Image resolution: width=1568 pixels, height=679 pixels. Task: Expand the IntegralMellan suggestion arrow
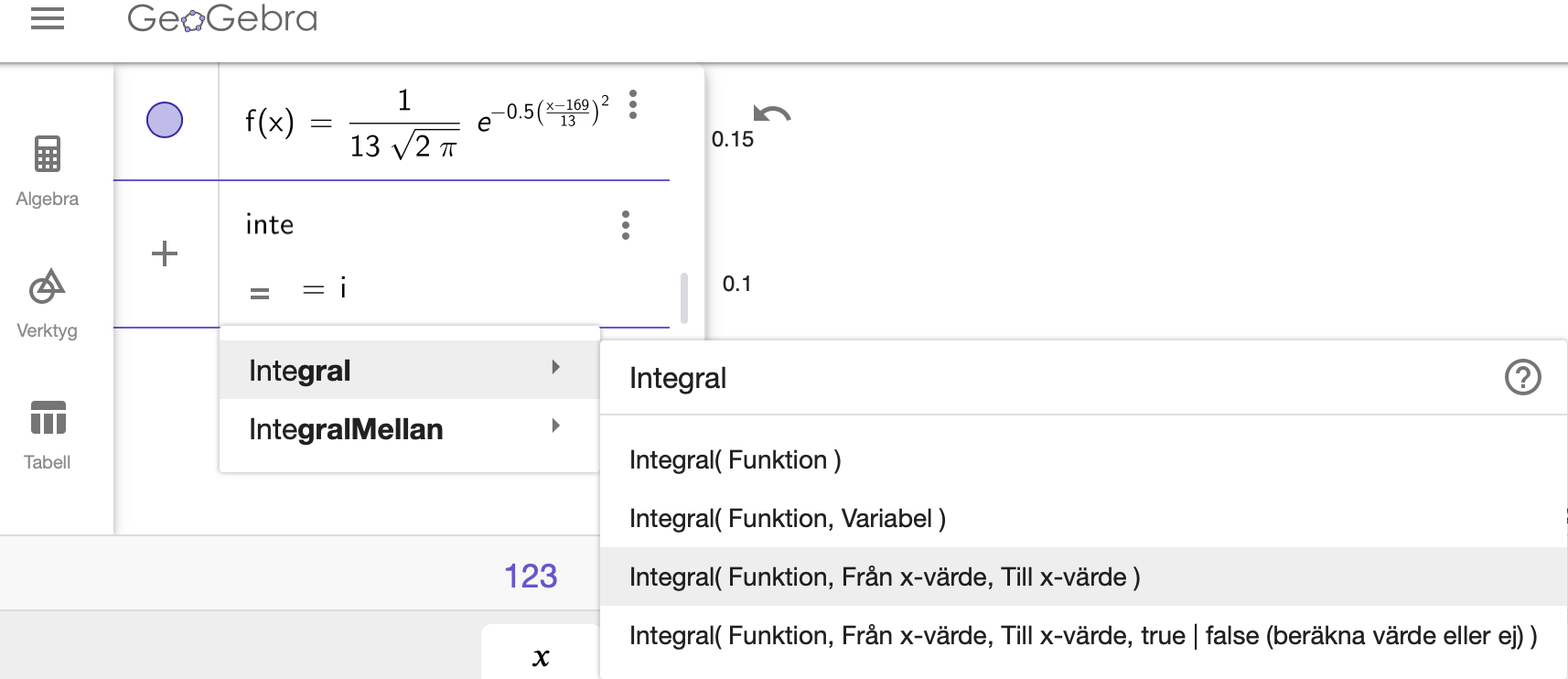555,426
